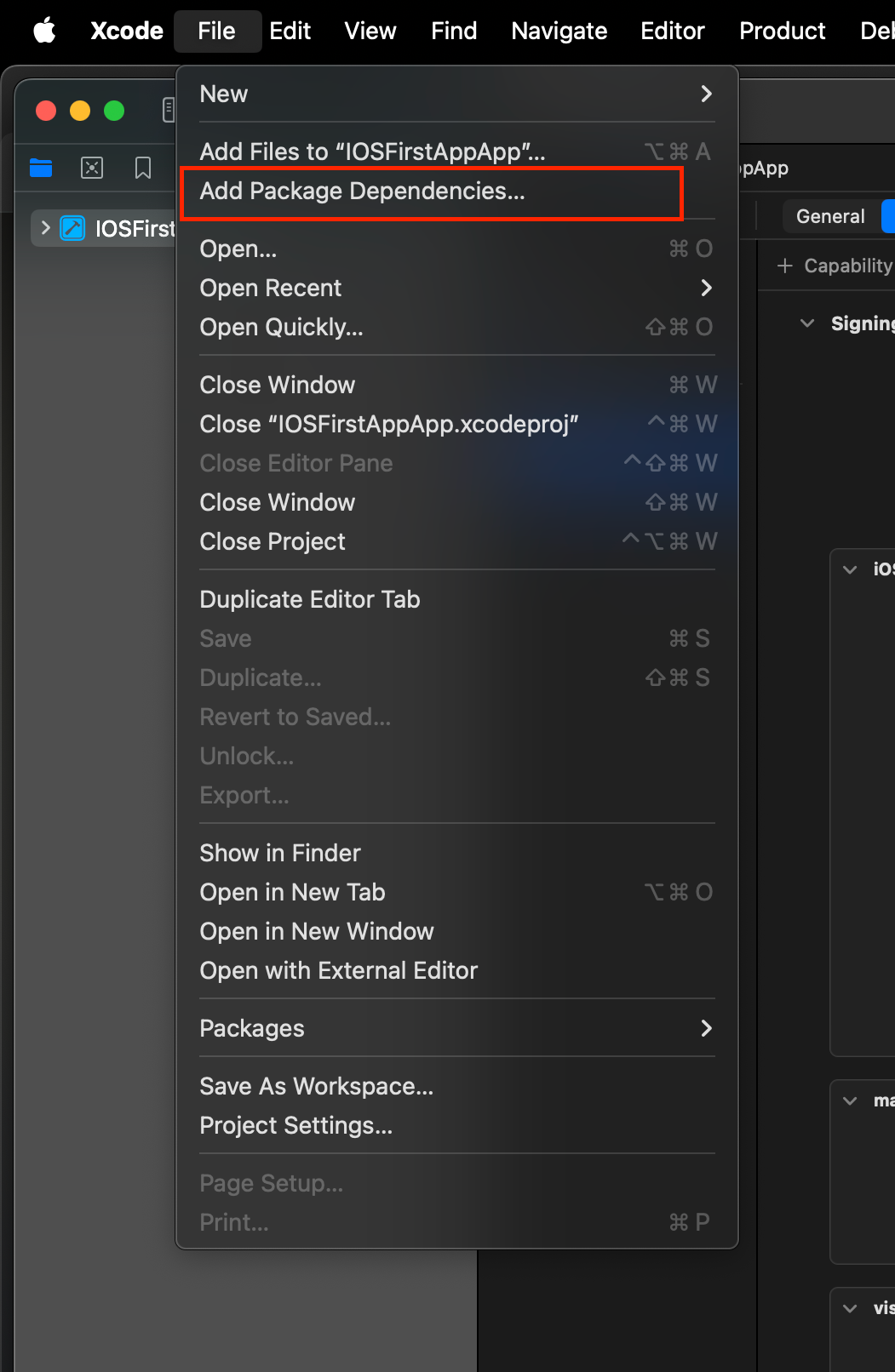Open the Apple menu
This screenshot has width=895, height=1372.
click(44, 31)
